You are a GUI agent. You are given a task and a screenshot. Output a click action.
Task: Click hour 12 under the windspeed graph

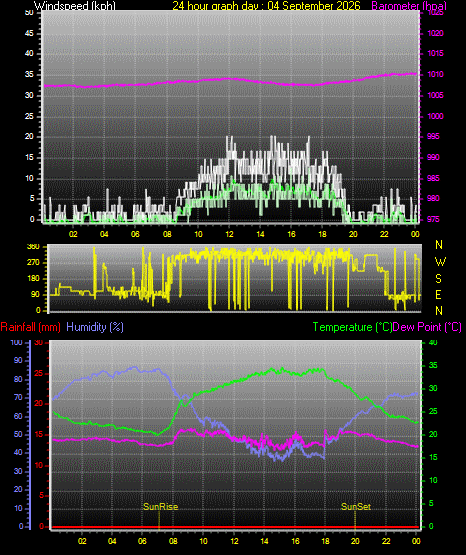(229, 234)
